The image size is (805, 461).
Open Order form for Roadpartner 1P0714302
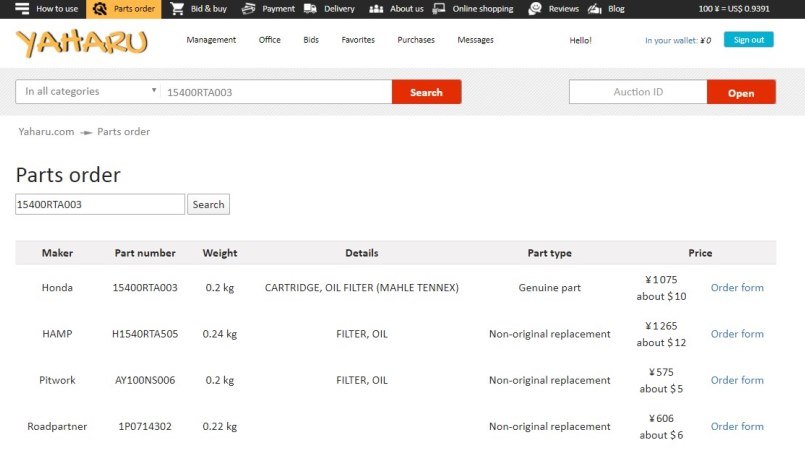737,427
